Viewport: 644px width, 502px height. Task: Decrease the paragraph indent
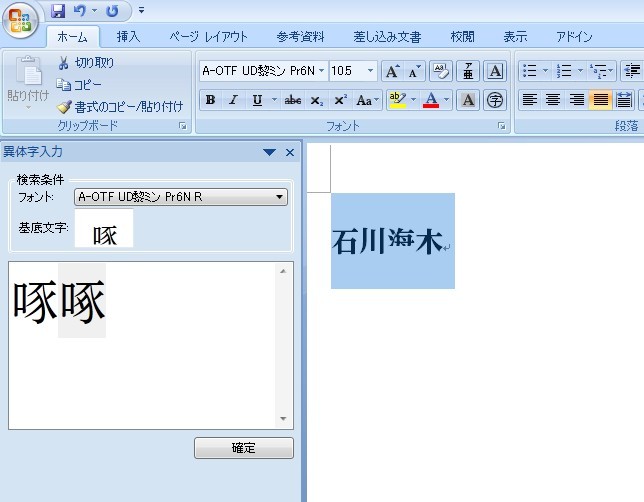point(632,71)
